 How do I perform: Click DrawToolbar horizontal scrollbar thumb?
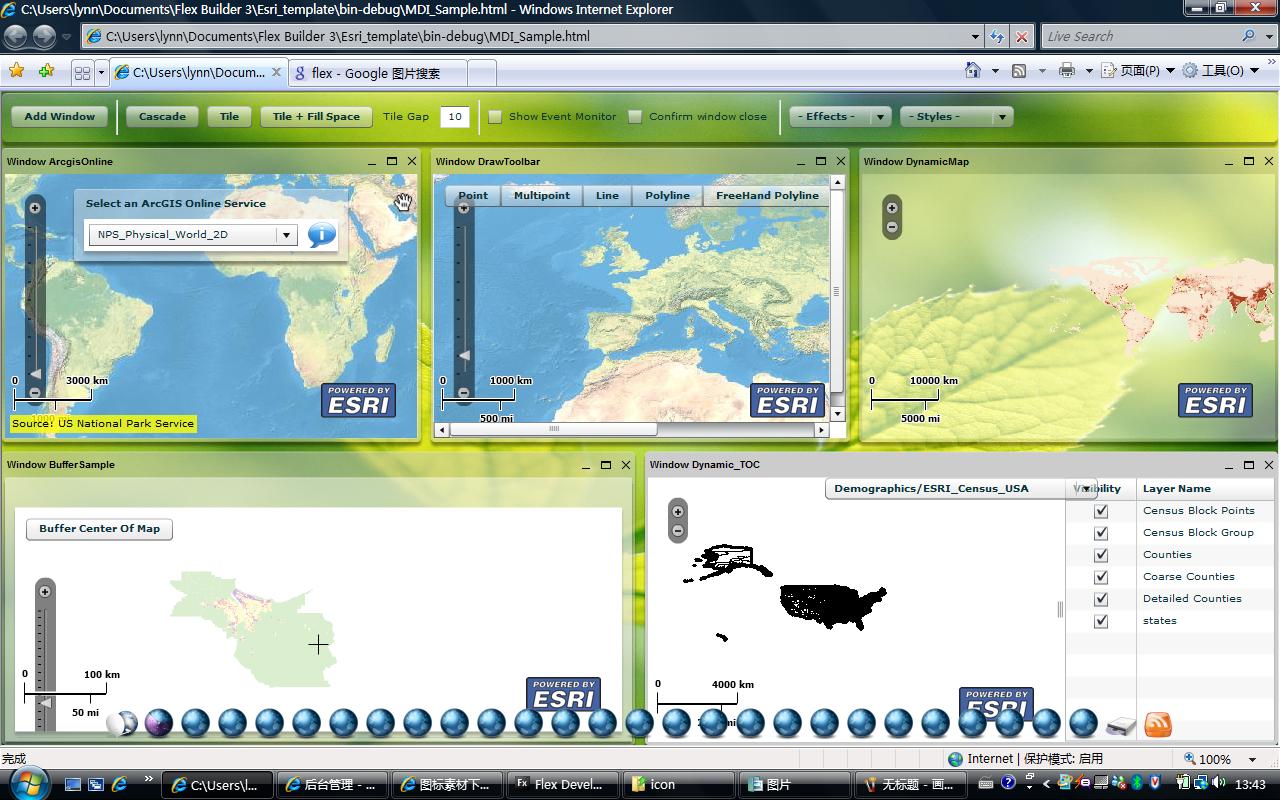pyautogui.click(x=553, y=429)
